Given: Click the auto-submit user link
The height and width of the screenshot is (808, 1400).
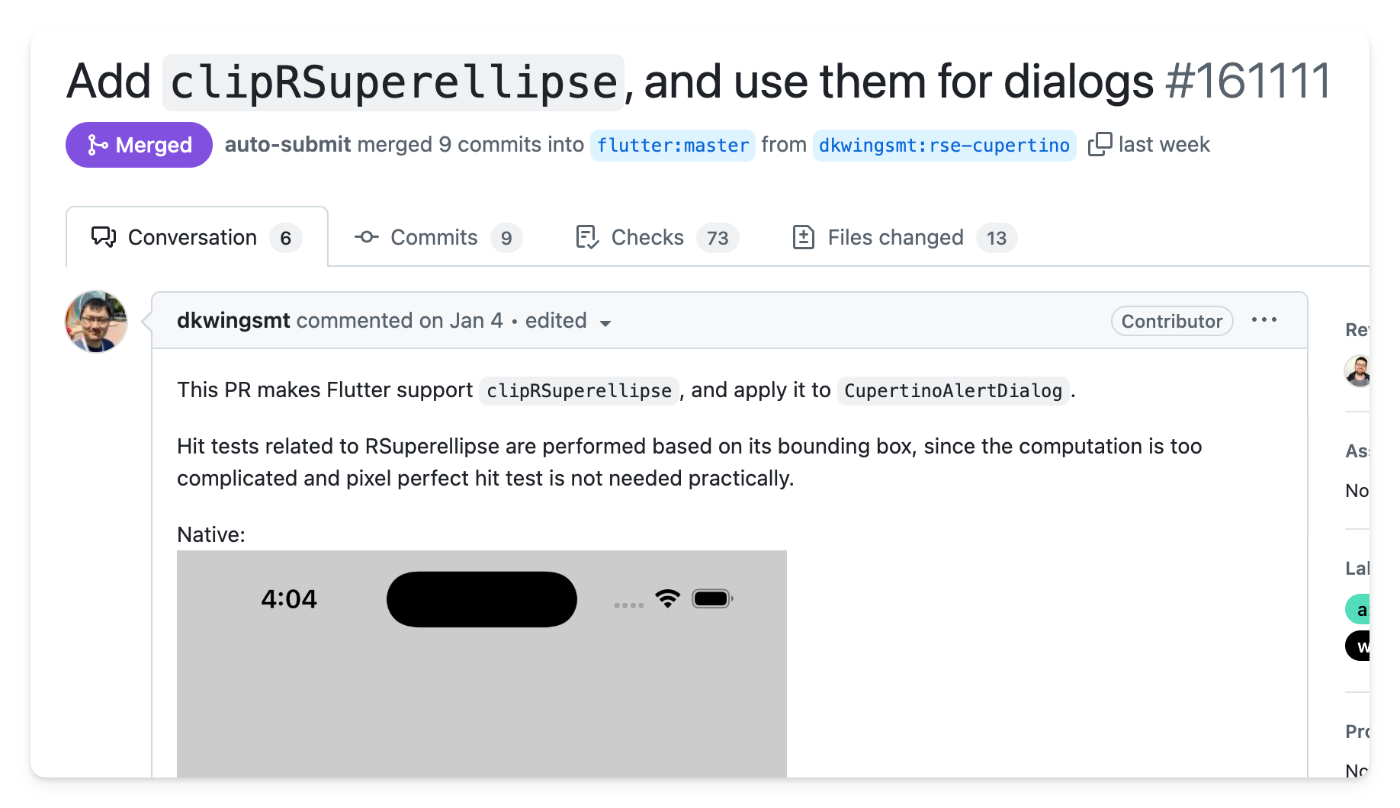Looking at the screenshot, I should 288,144.
